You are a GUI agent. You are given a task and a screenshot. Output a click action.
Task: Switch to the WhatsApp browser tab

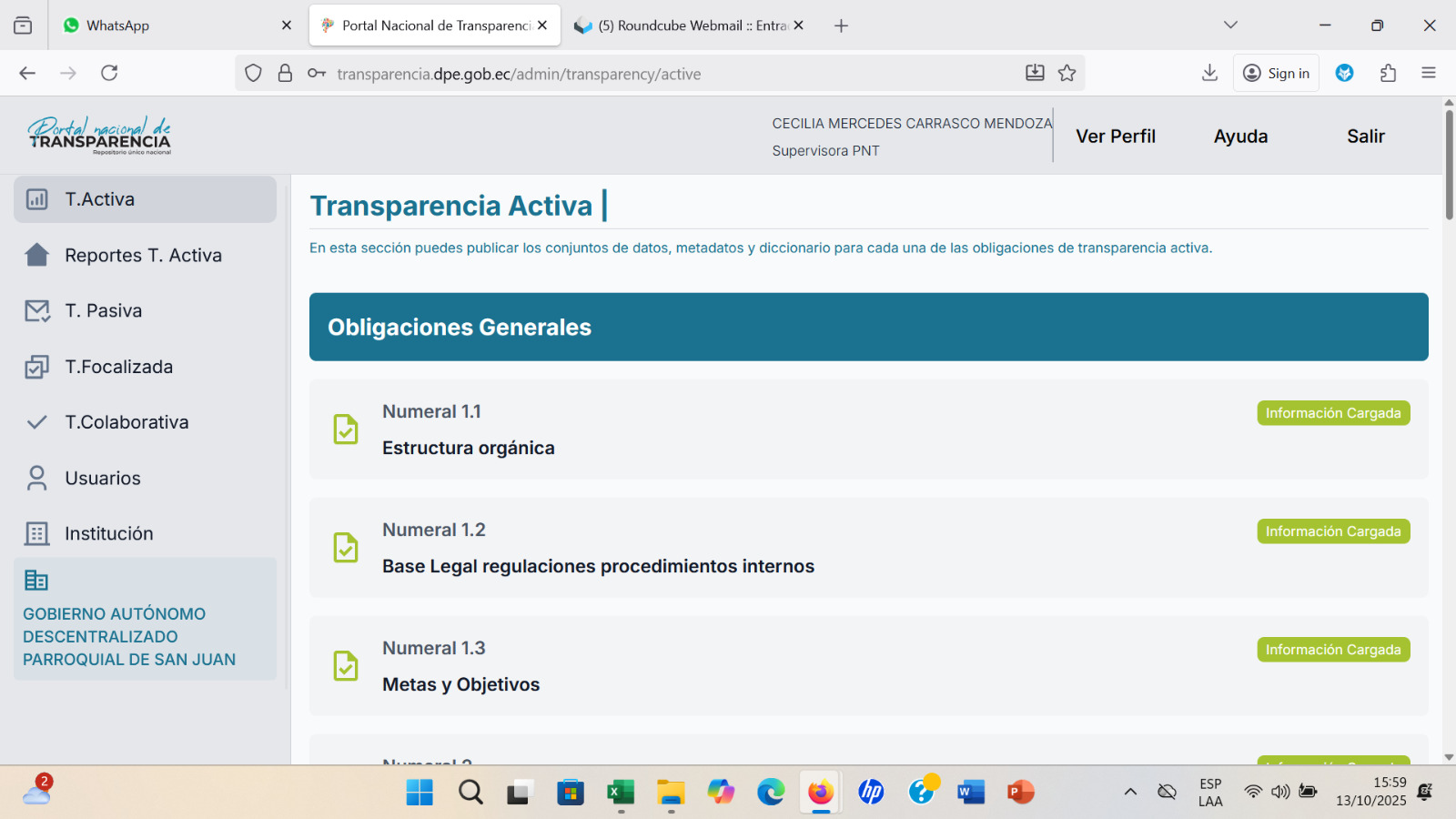173,25
